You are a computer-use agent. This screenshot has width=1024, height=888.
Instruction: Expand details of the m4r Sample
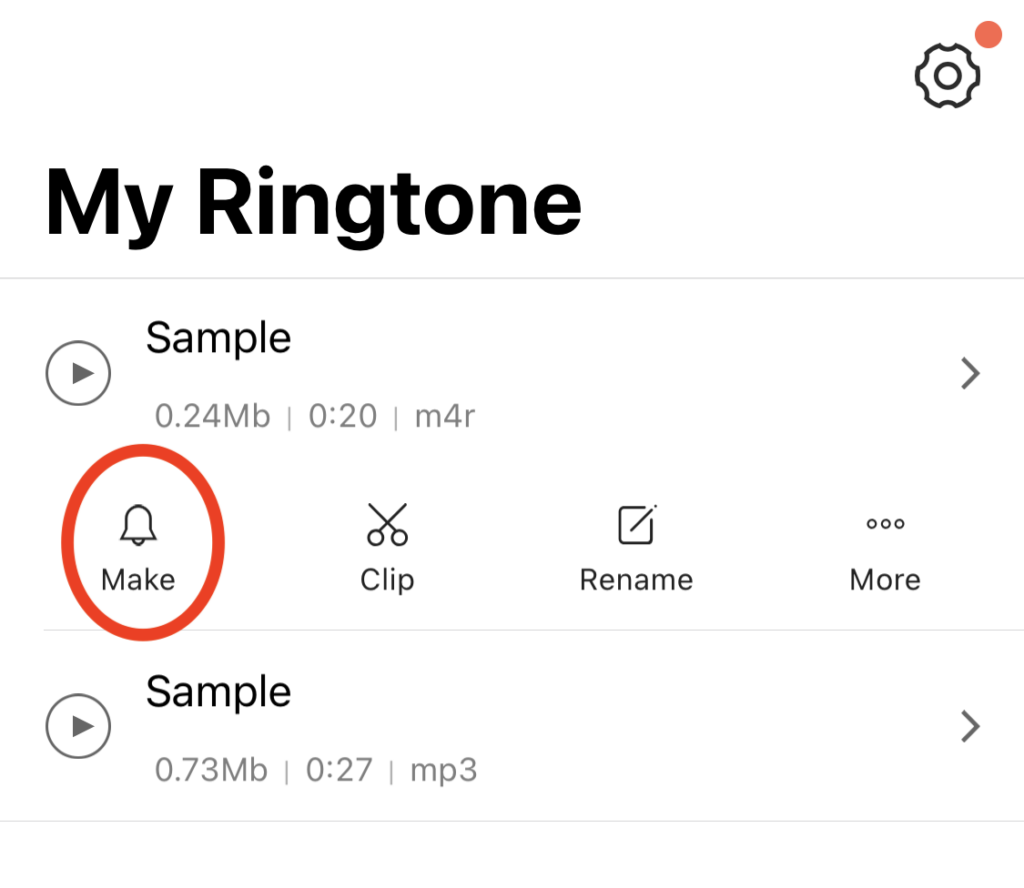coord(969,373)
